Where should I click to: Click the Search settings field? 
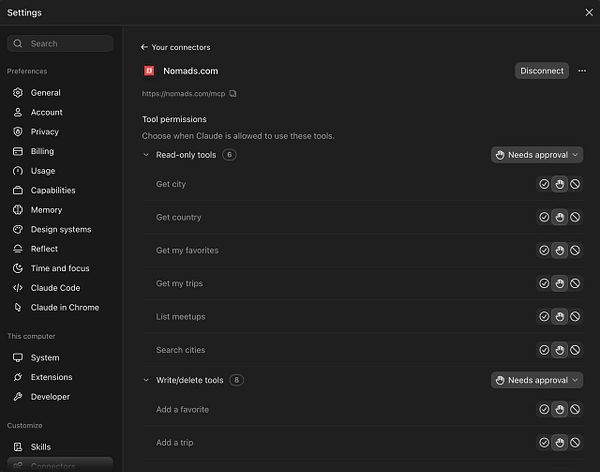[x=60, y=43]
